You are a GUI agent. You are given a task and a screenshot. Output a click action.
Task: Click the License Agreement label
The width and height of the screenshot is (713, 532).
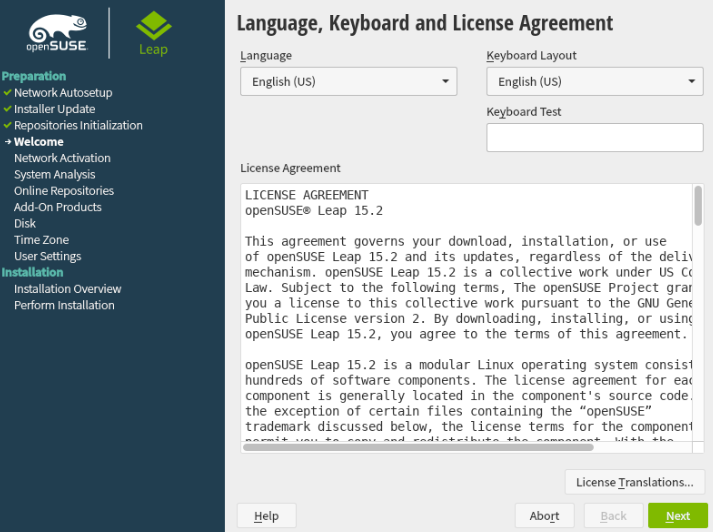click(290, 168)
